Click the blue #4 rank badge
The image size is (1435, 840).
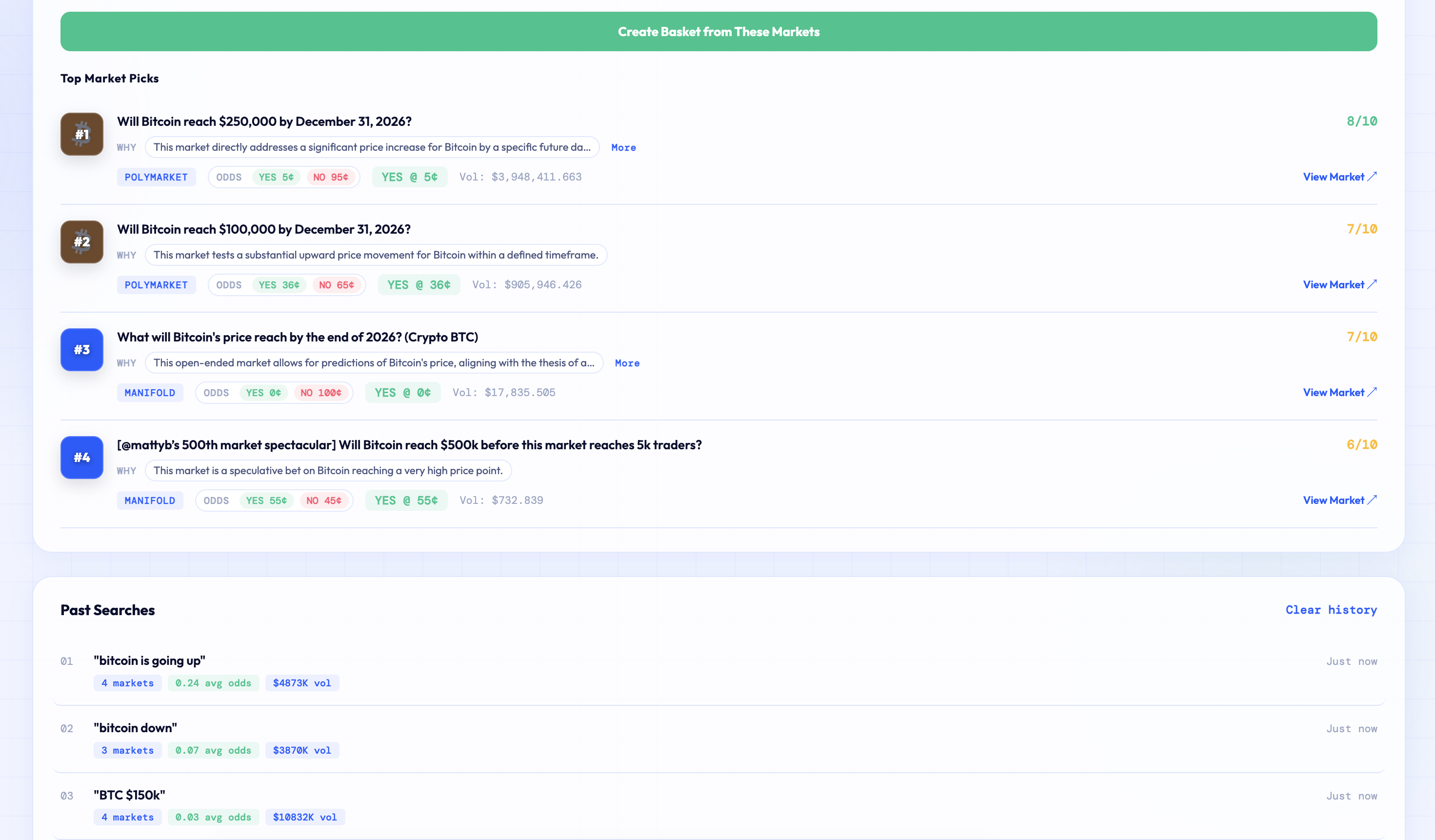pos(81,457)
